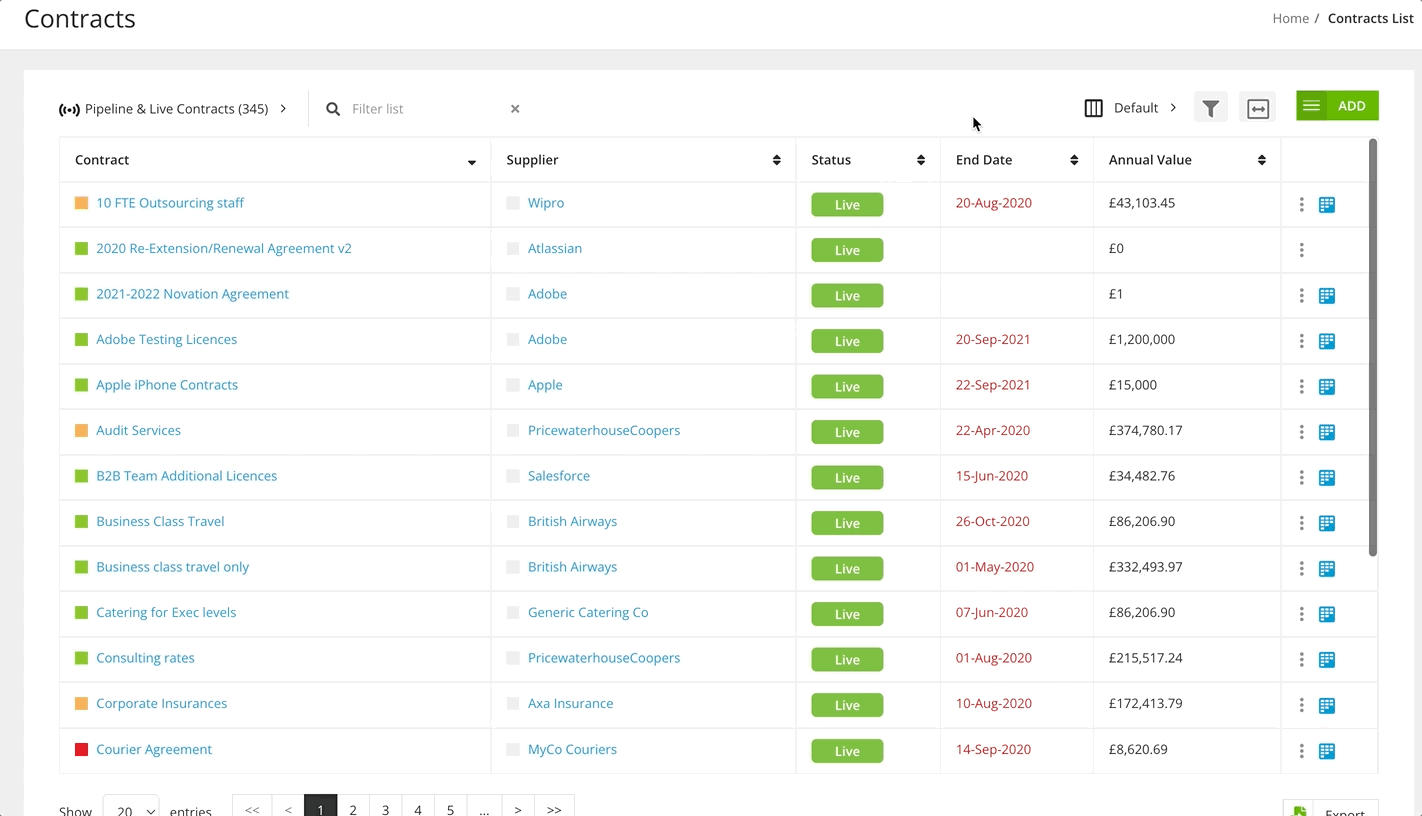Open the three-dot menu for Business class travel only
Viewport: 1422px width, 816px height.
pyautogui.click(x=1301, y=569)
